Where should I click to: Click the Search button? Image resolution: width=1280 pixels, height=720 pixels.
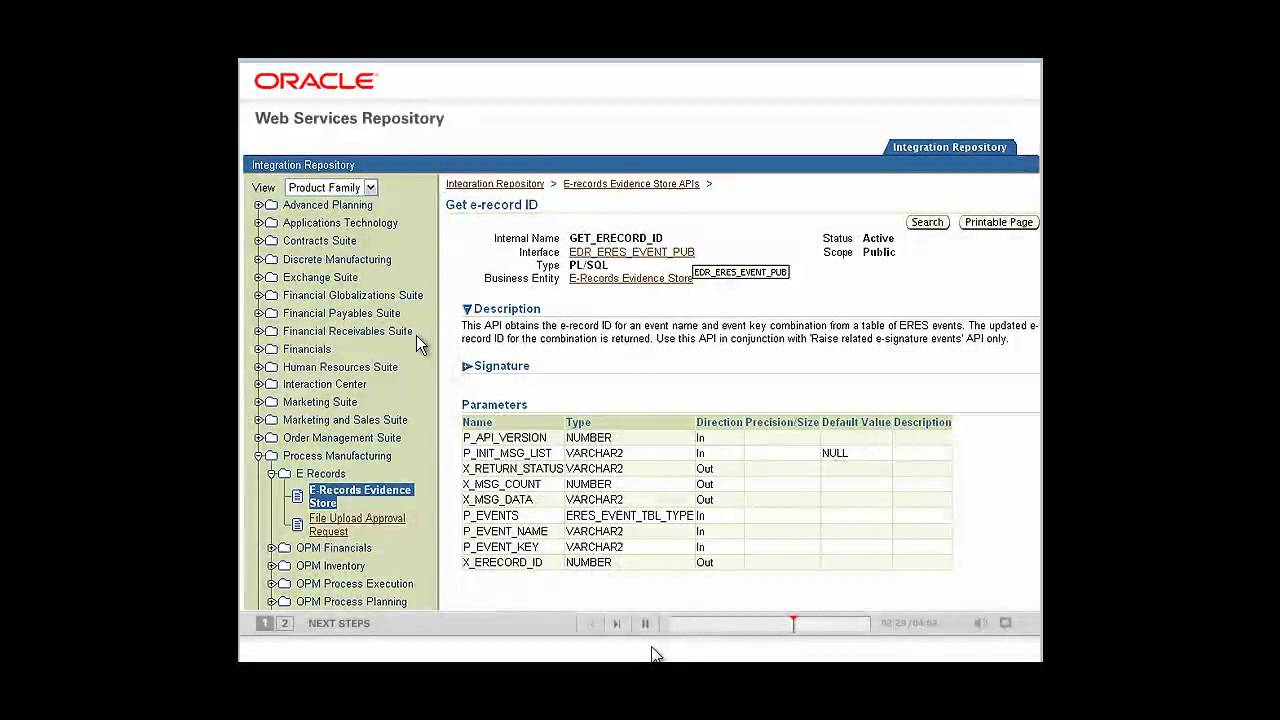pyautogui.click(x=927, y=222)
